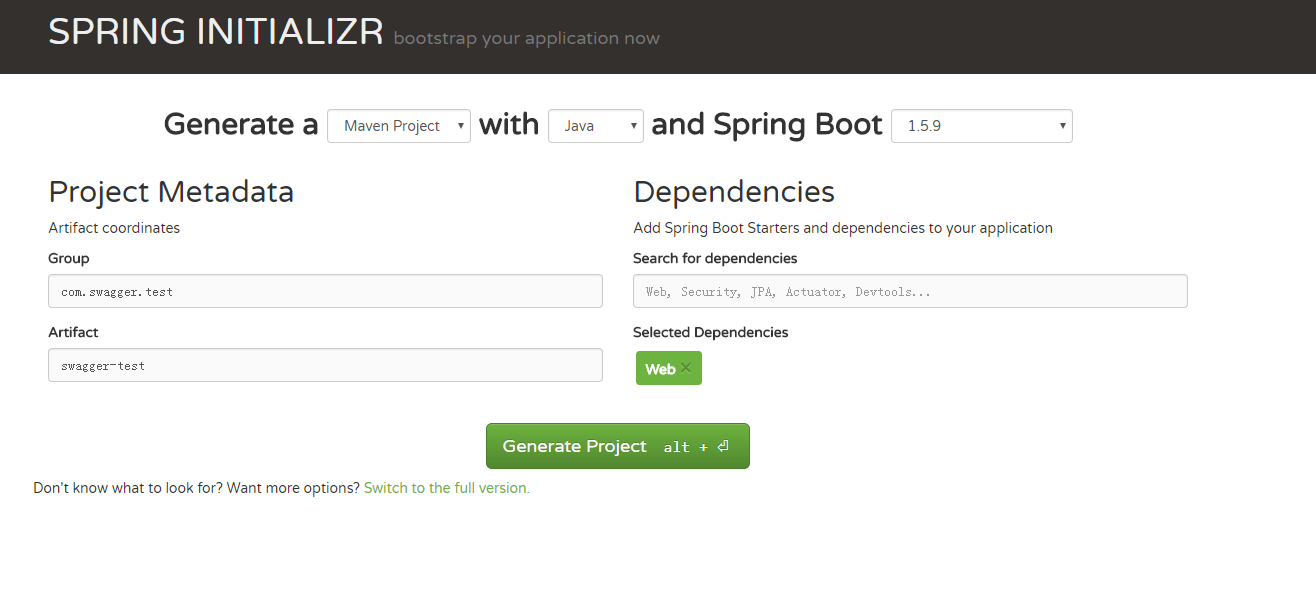Remove the Web dependency via its X icon
This screenshot has height=606, width=1316.
pos(685,368)
